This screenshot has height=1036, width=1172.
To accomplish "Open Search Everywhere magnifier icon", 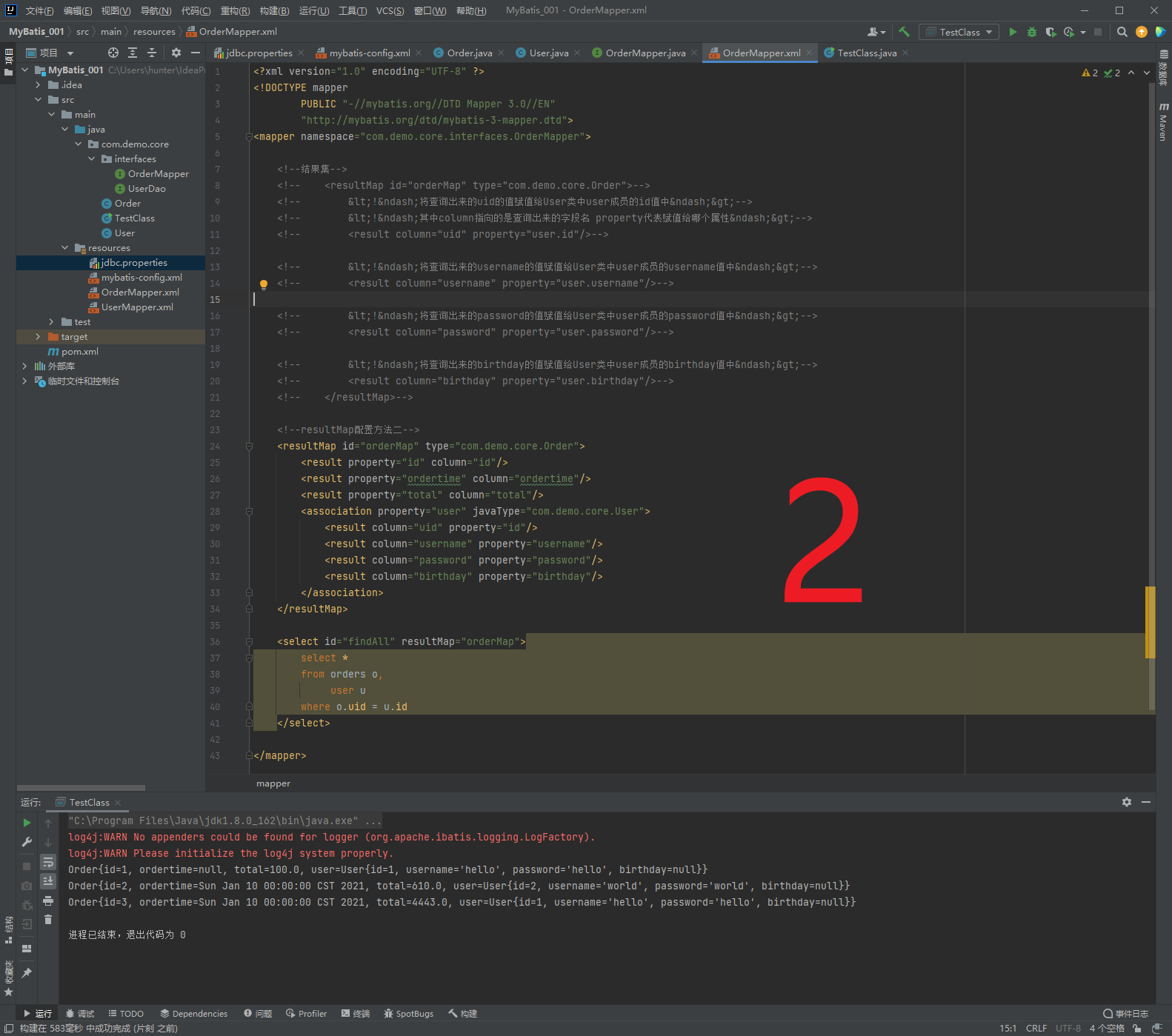I will point(1122,32).
